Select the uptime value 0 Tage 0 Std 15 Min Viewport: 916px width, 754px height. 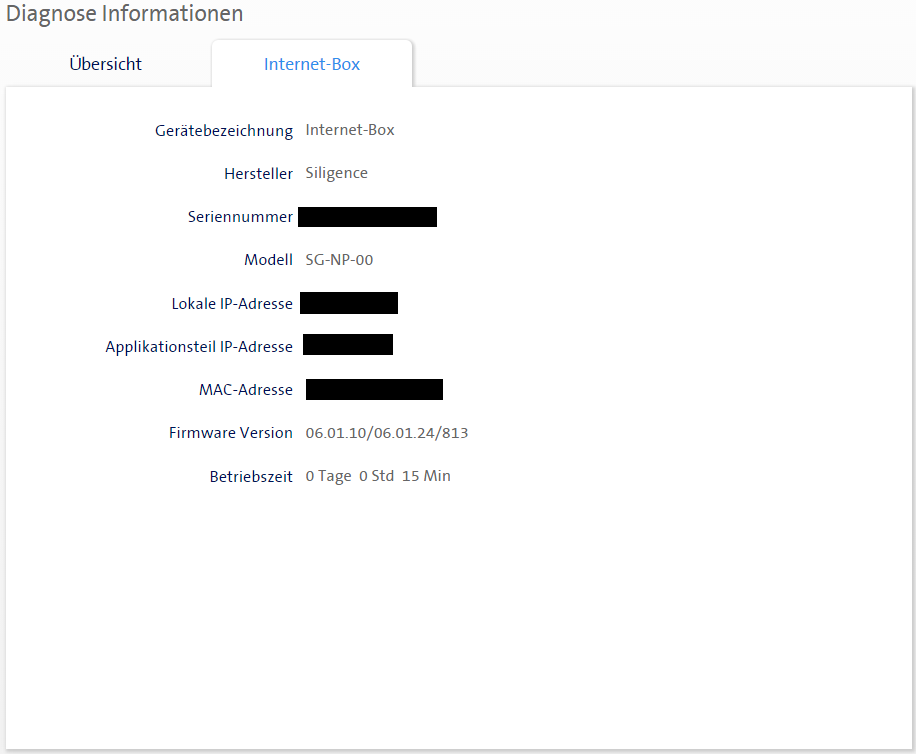click(378, 476)
